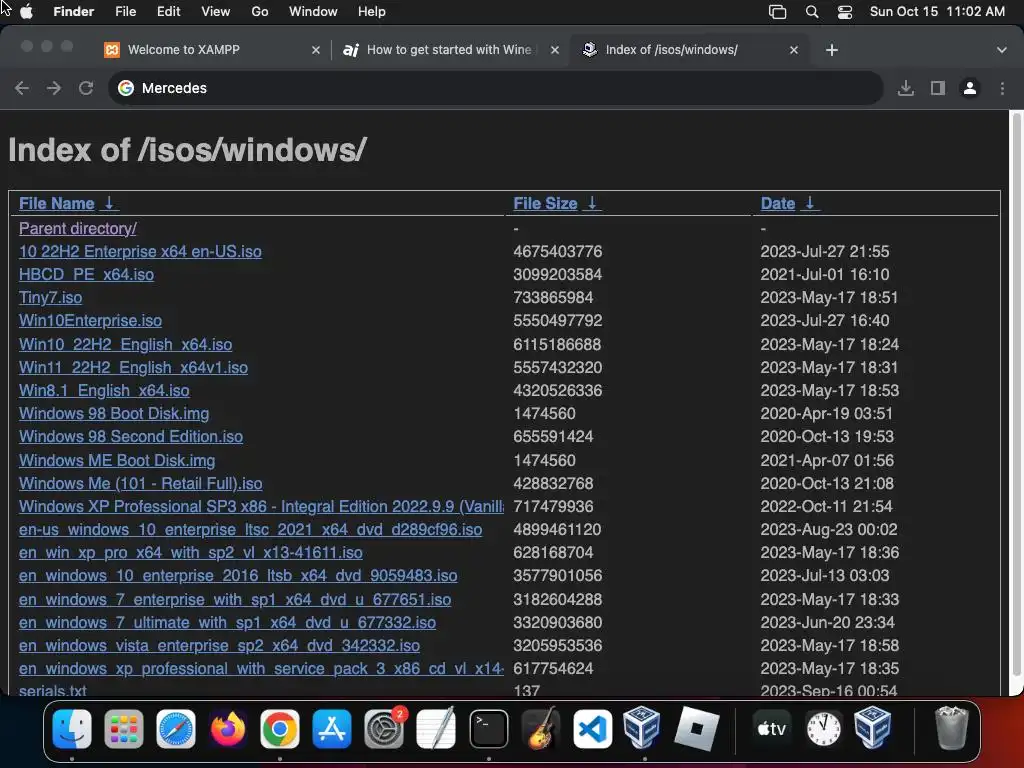
Task: Open Terminal from the dock
Action: [488, 728]
